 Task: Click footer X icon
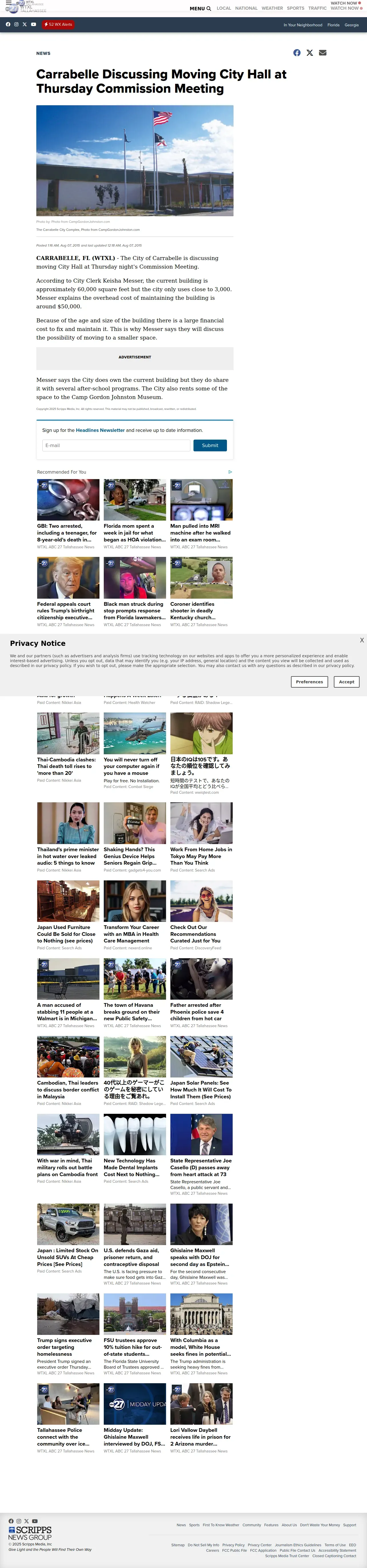pos(27,1521)
